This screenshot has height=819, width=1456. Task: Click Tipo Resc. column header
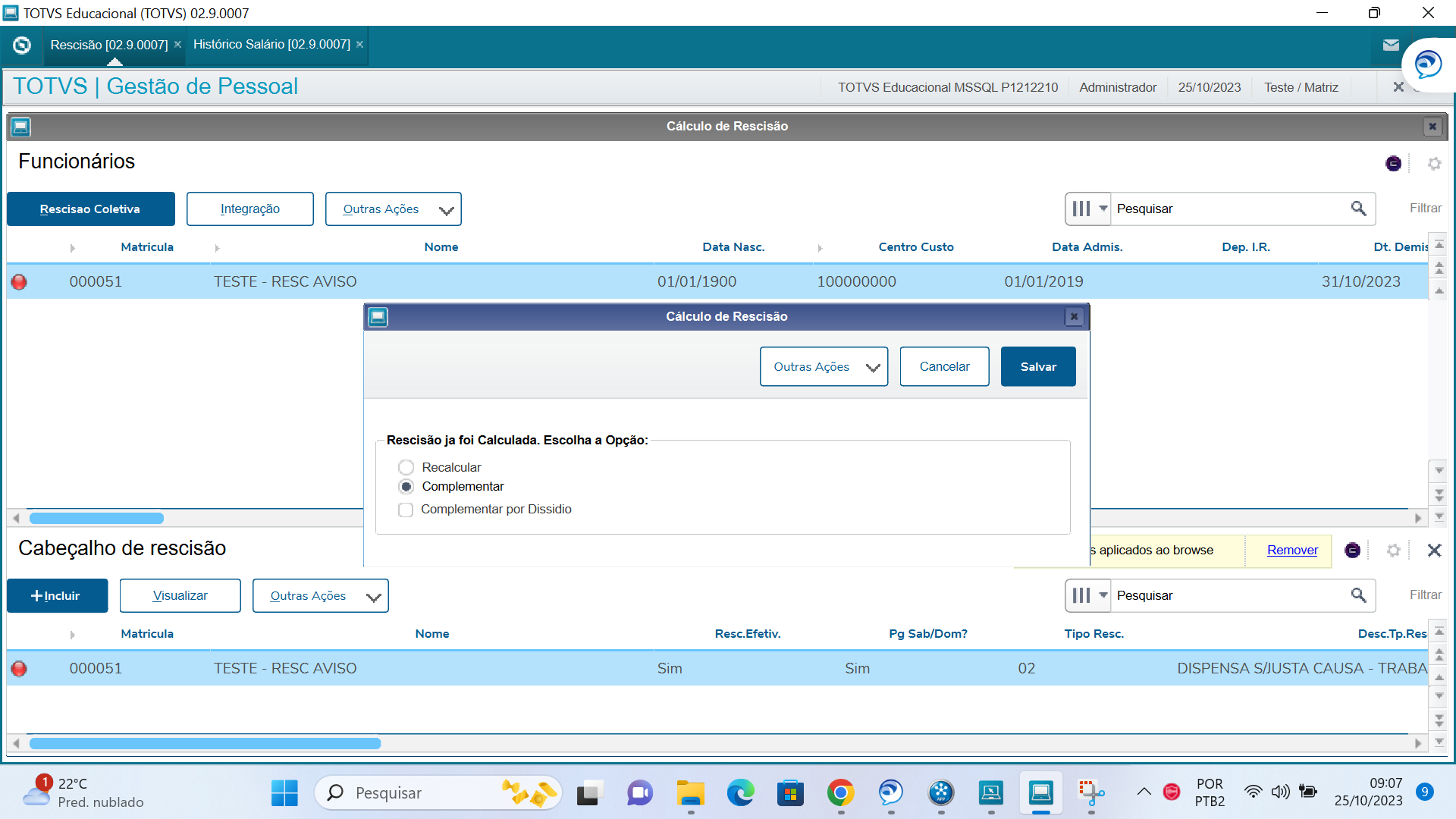point(1094,634)
